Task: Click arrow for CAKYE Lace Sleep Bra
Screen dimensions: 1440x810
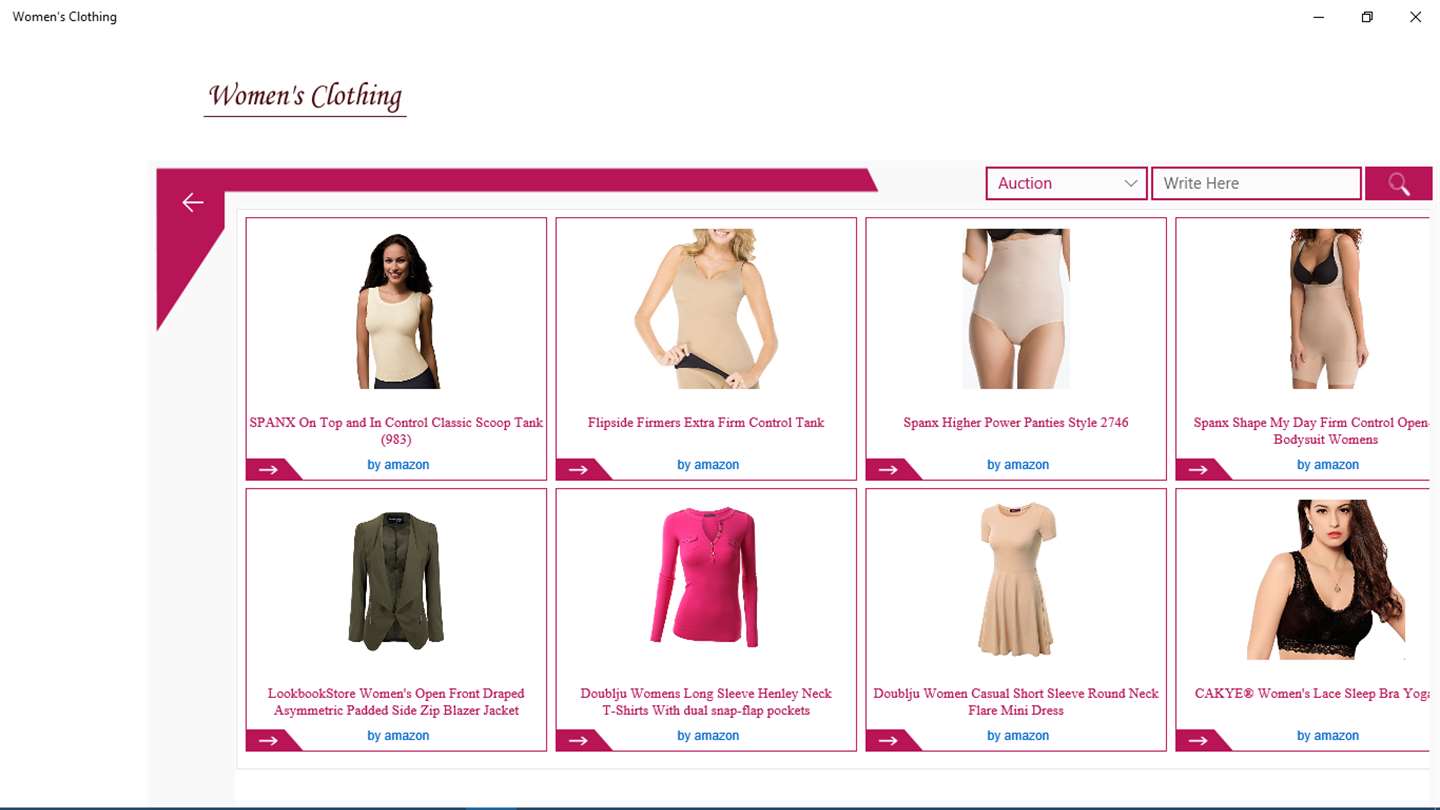Action: point(1198,740)
